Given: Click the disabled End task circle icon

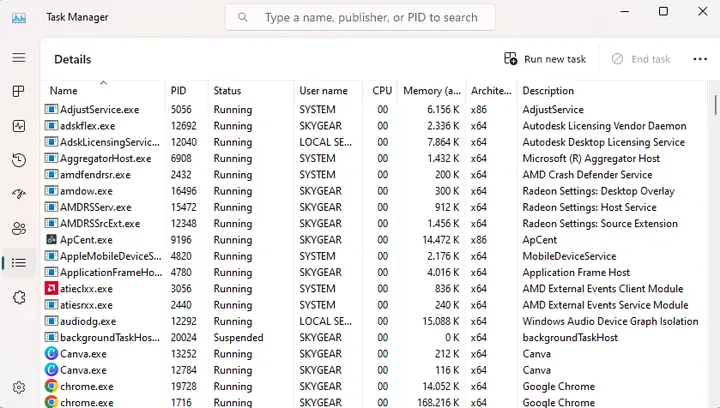Looking at the screenshot, I should tap(618, 59).
